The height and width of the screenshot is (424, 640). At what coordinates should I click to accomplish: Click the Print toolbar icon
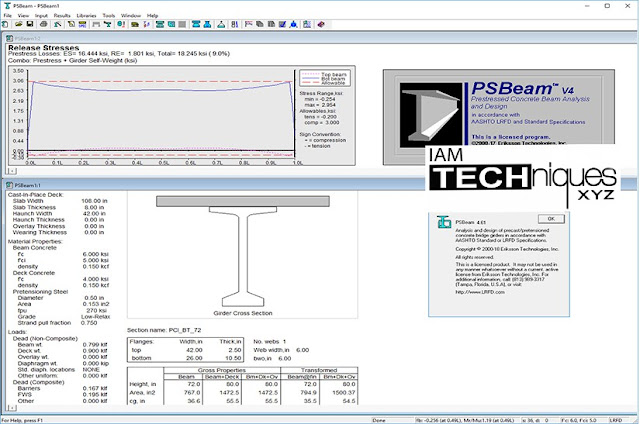click(x=43, y=24)
